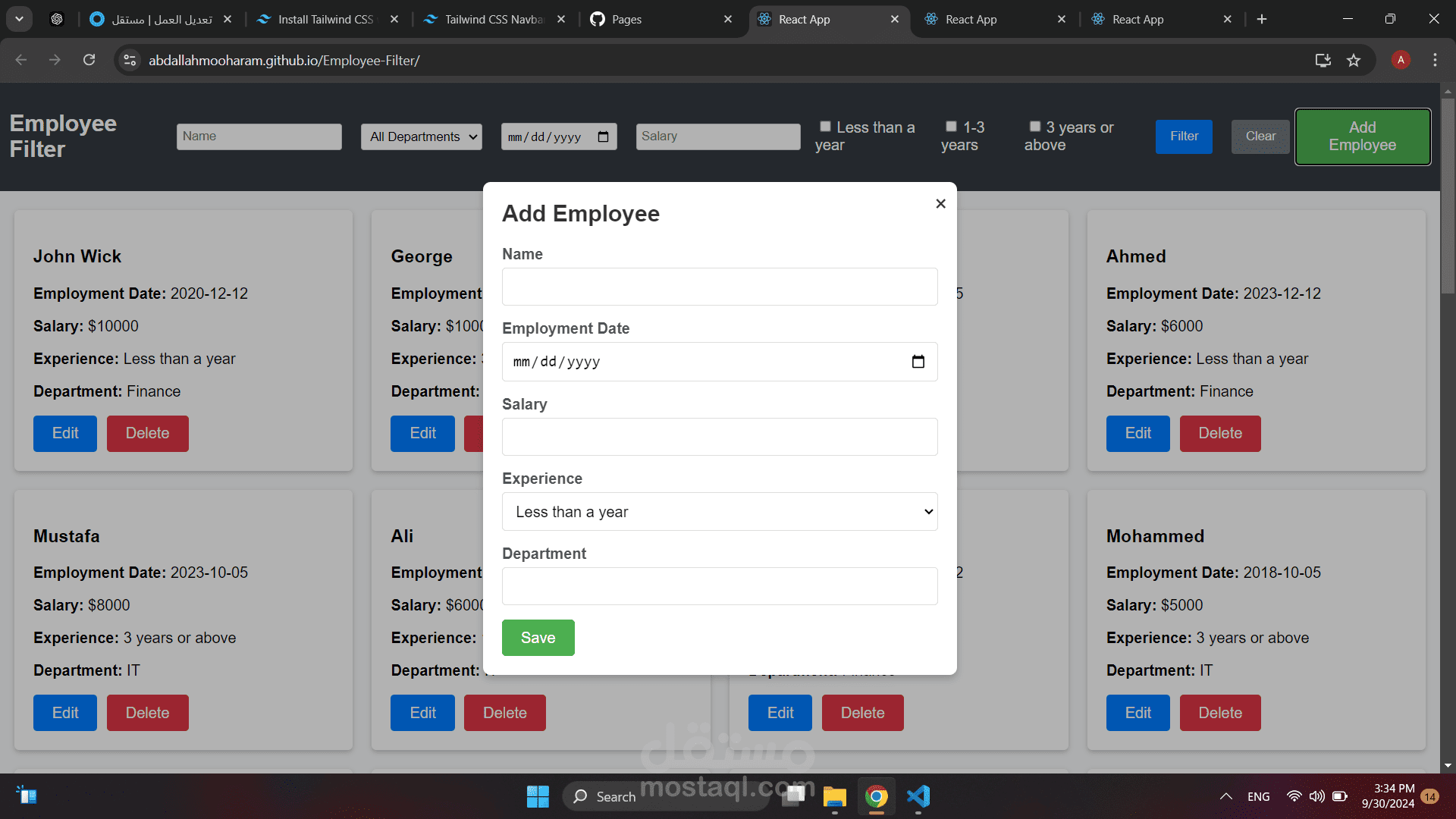The image size is (1456, 819).
Task: Check the Less than a year checkbox
Action: [825, 127]
